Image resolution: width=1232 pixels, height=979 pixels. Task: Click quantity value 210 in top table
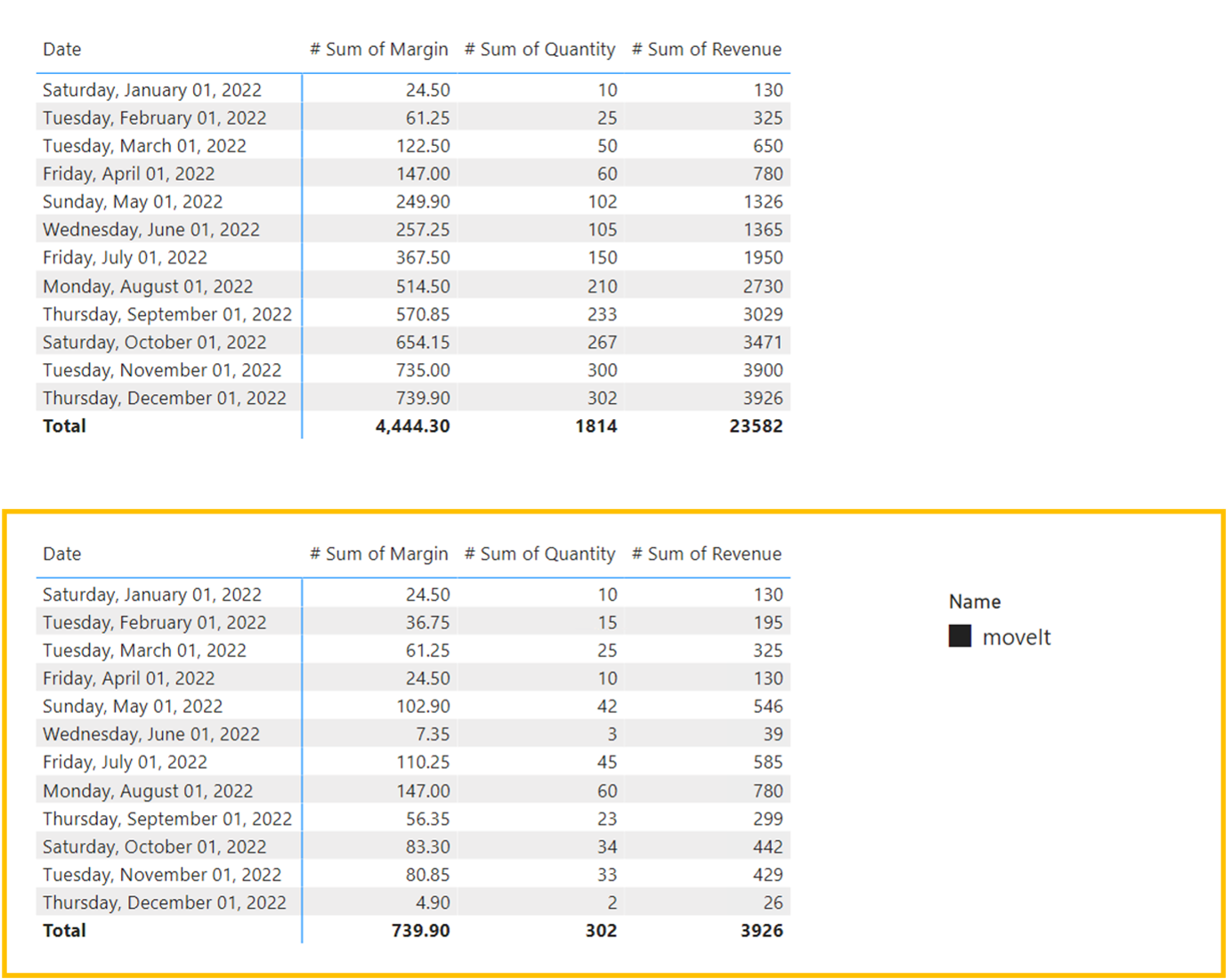pos(602,286)
